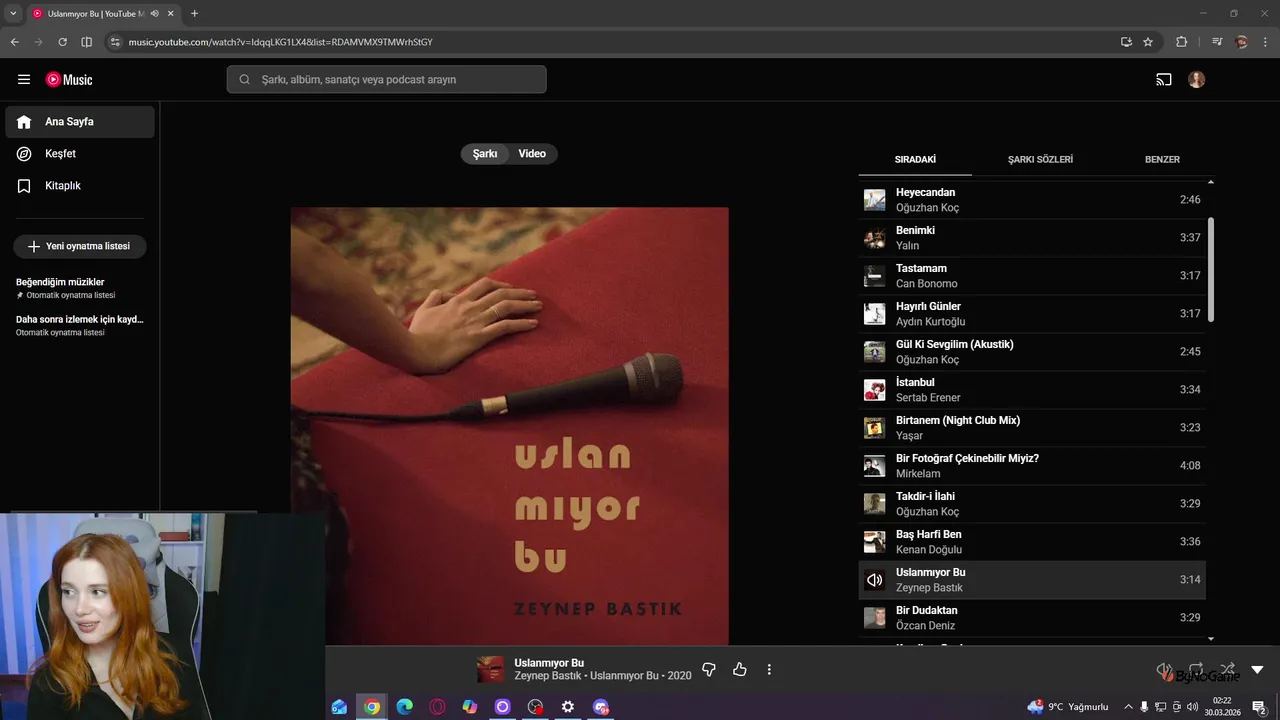
Task: Click the large Uslanmıyor Bu album cover
Action: pyautogui.click(x=510, y=426)
